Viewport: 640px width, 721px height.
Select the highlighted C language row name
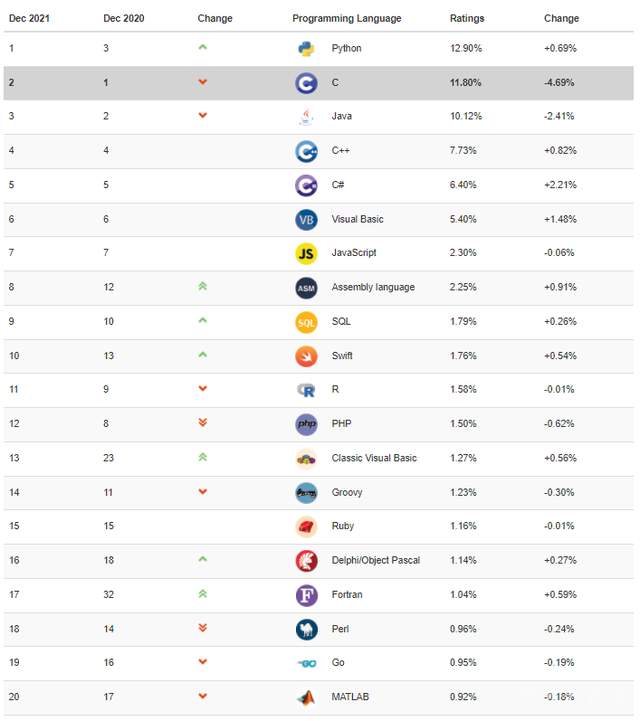tap(335, 82)
